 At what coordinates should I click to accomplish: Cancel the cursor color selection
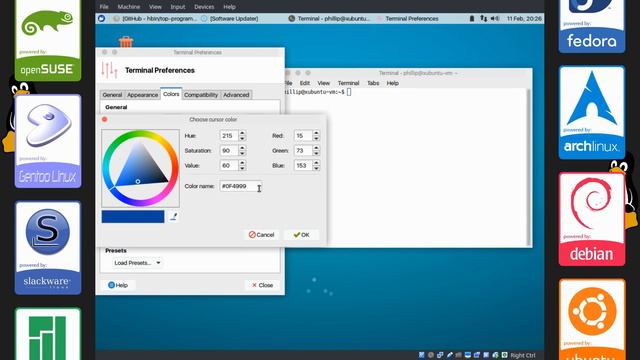(262, 235)
